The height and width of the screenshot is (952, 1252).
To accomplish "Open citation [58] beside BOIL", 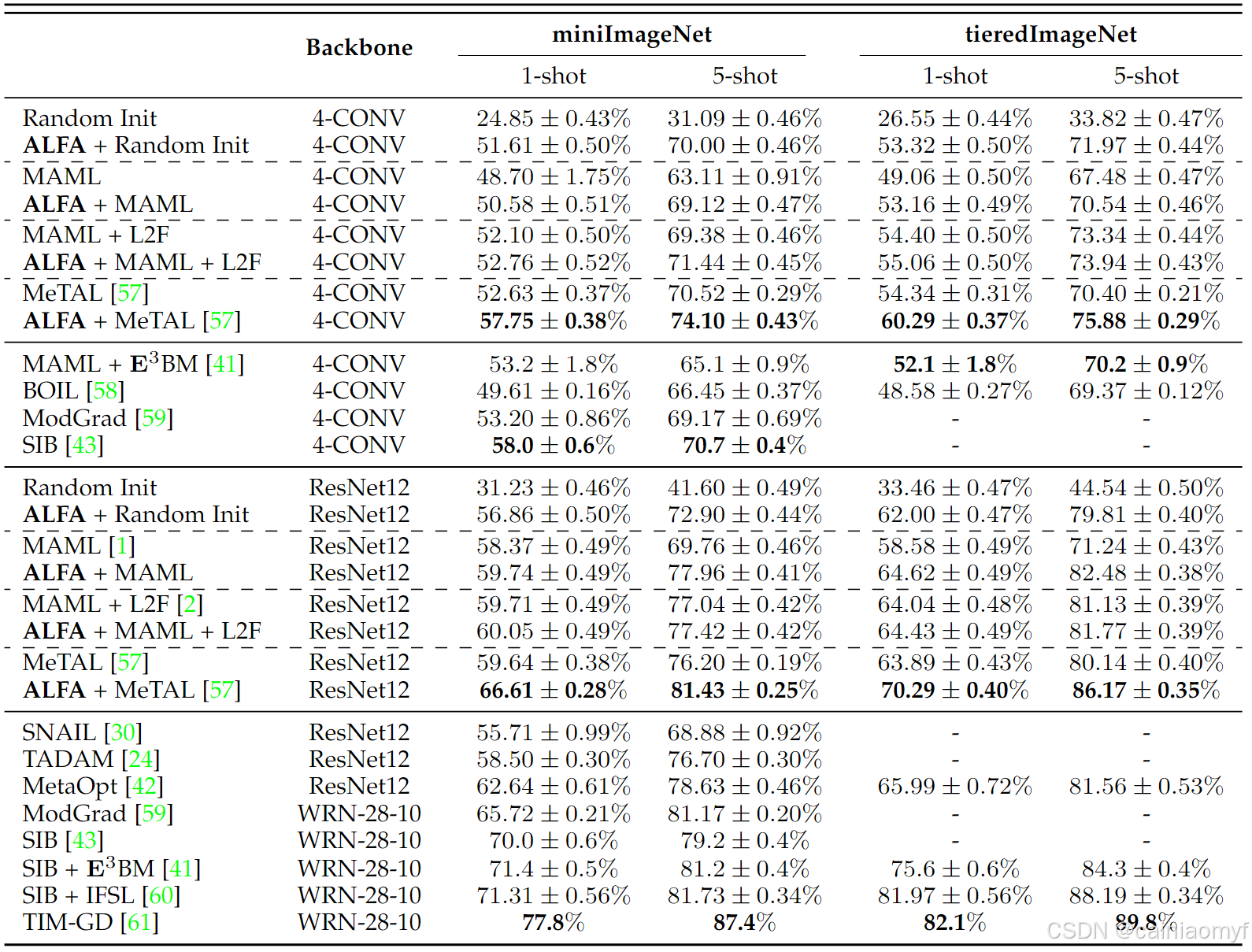I will click(x=105, y=391).
